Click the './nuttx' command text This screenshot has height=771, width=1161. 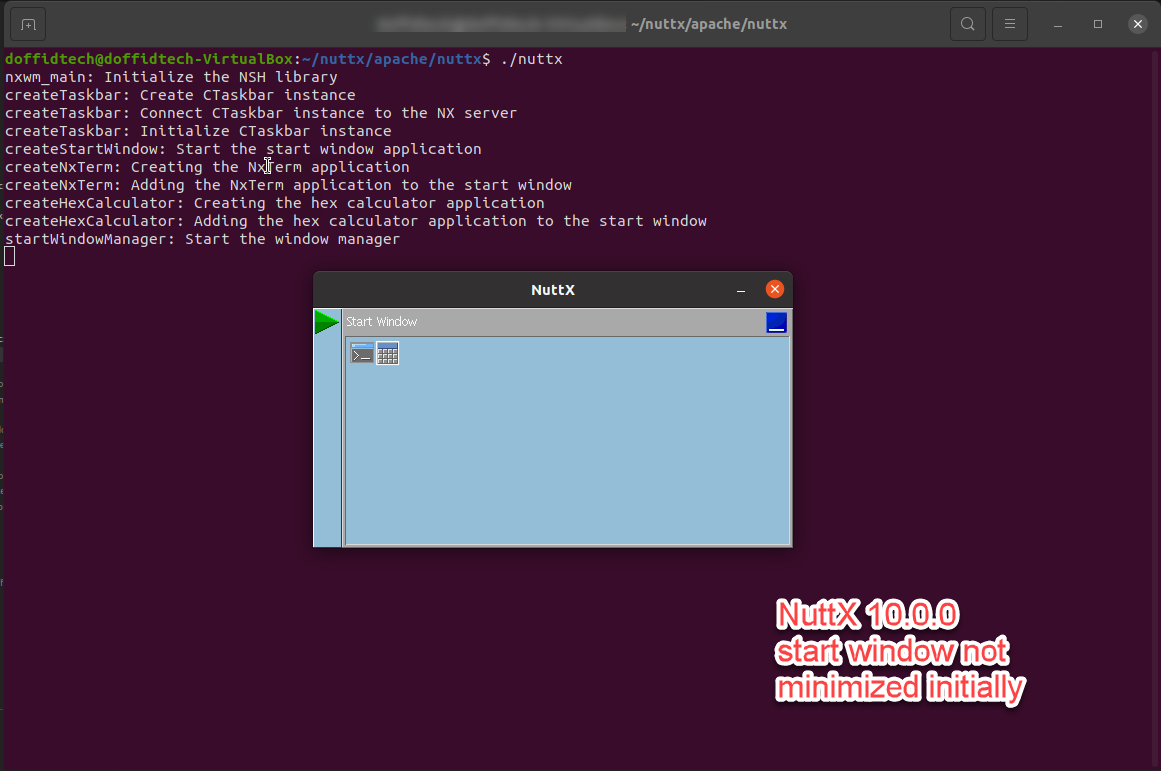tap(532, 59)
